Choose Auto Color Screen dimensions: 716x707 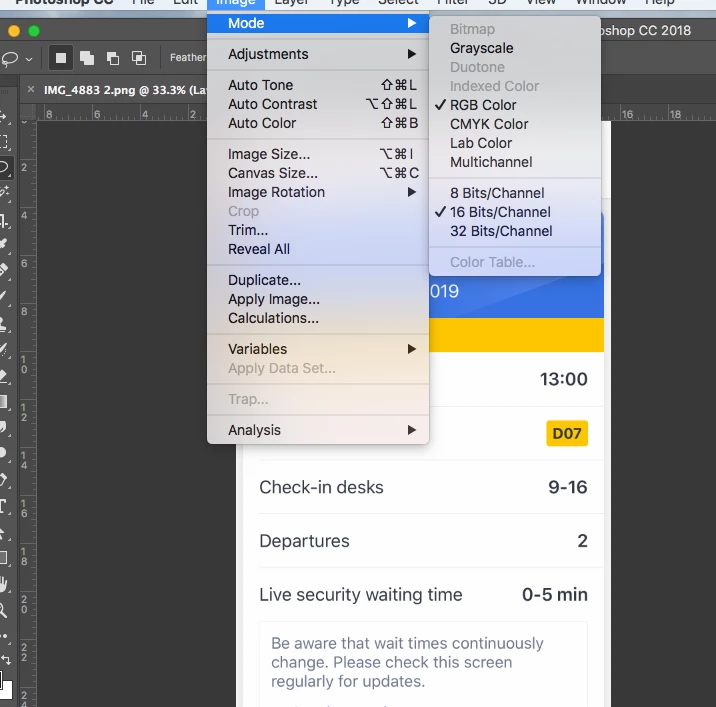(x=318, y=123)
